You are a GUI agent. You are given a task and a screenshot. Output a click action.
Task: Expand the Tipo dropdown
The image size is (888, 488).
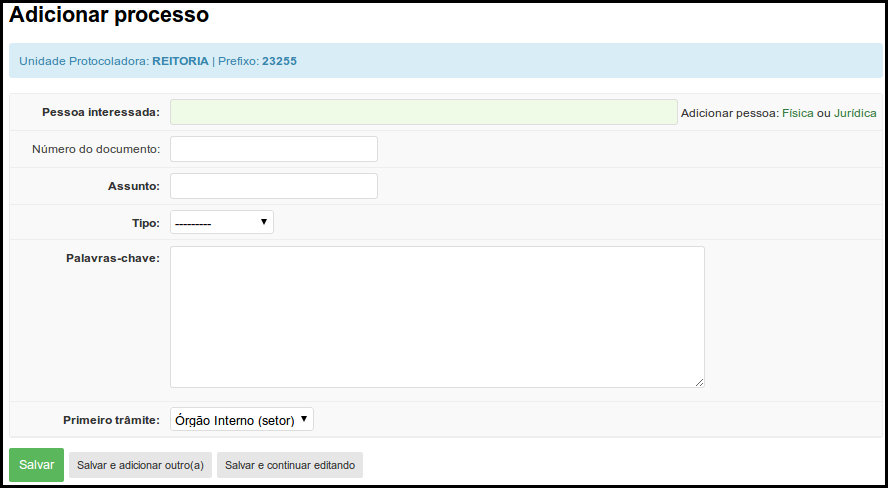point(222,222)
